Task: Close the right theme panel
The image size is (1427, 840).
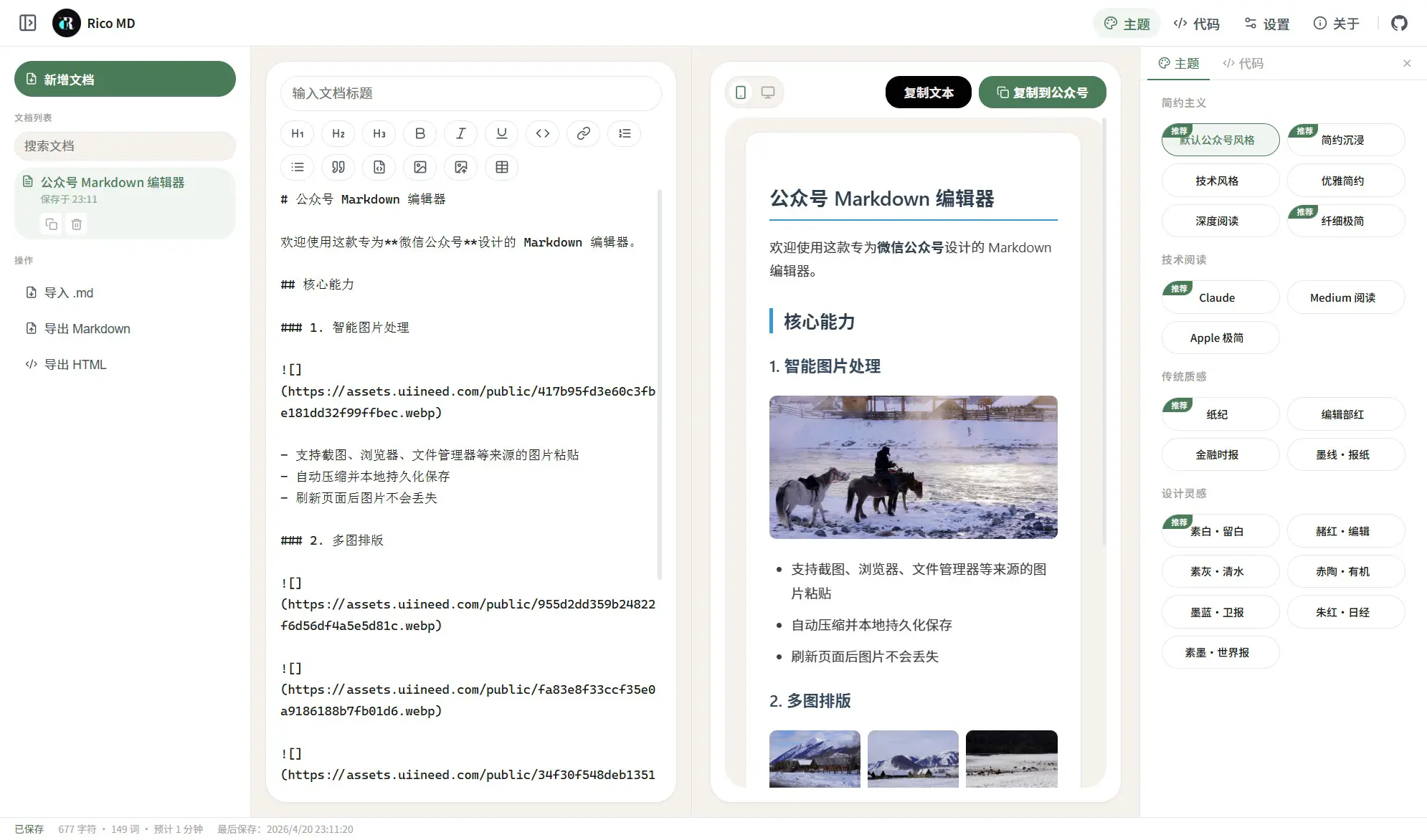Action: coord(1407,63)
